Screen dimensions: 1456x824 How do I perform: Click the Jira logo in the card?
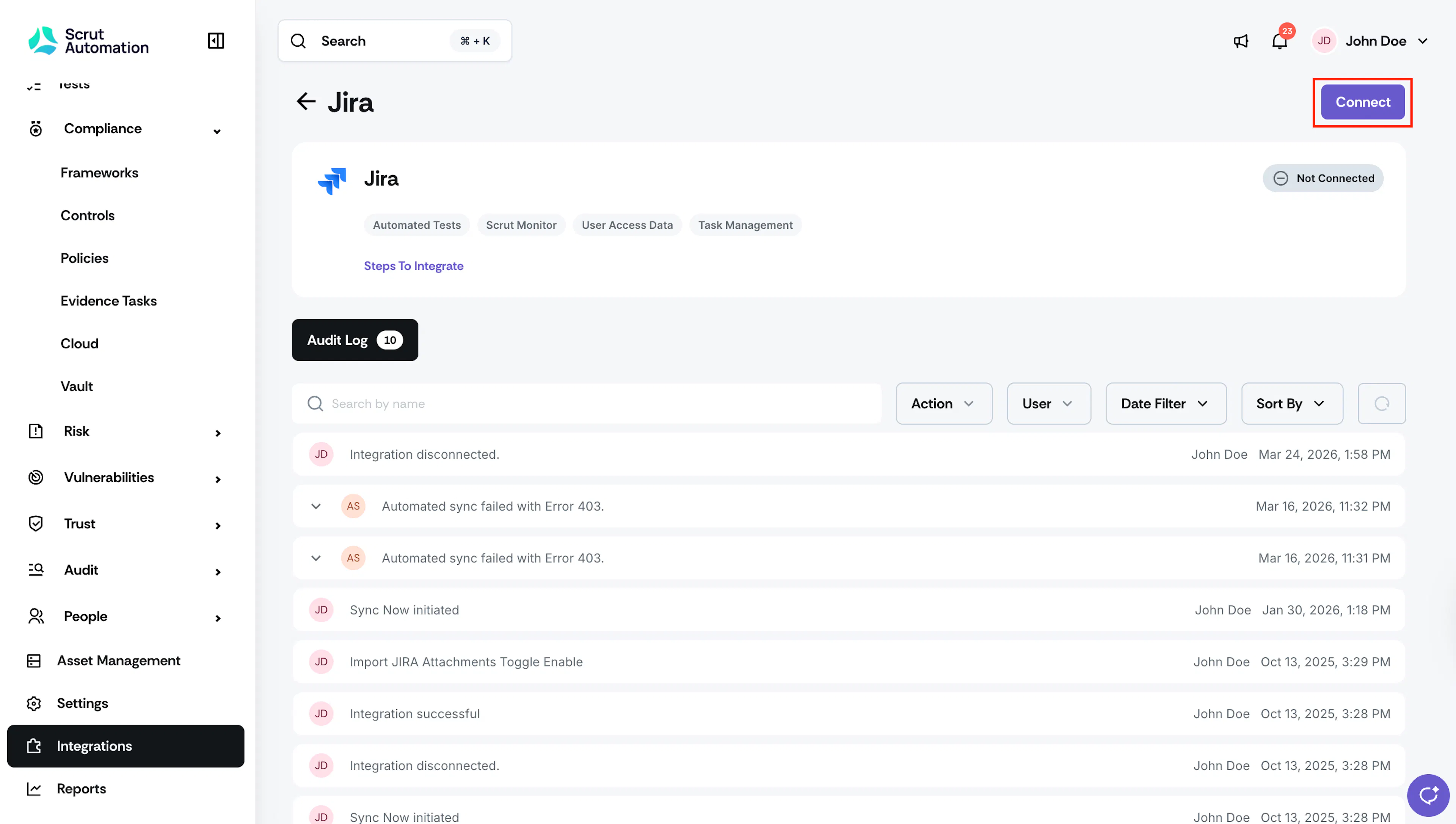[332, 180]
